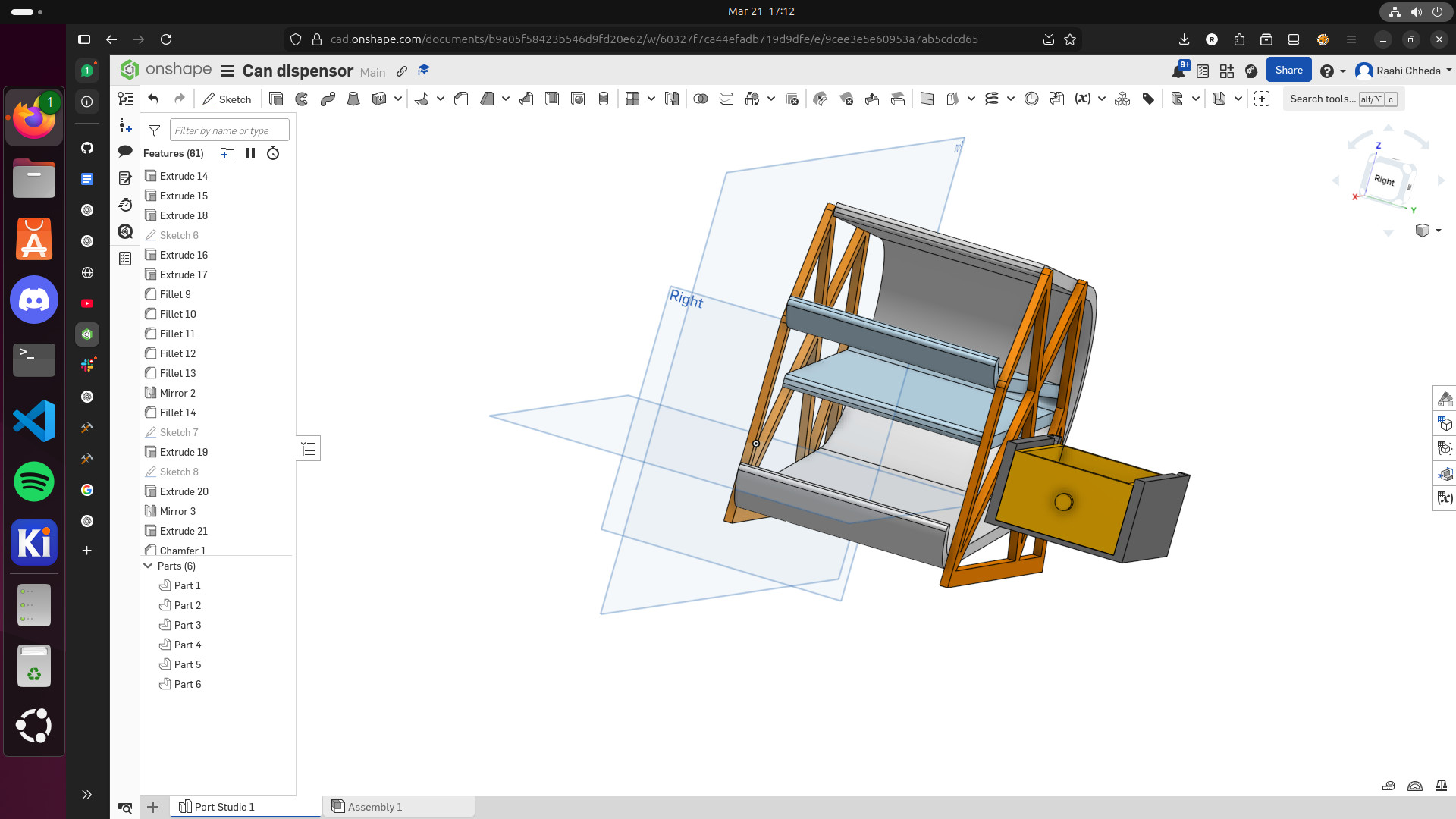Pause feature regeneration in the feature list

(x=250, y=153)
